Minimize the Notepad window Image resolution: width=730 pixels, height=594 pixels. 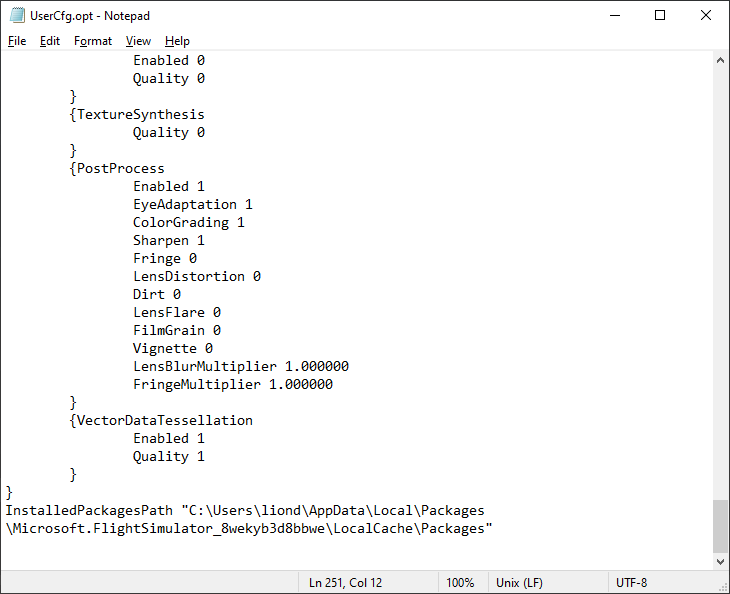pyautogui.click(x=613, y=15)
